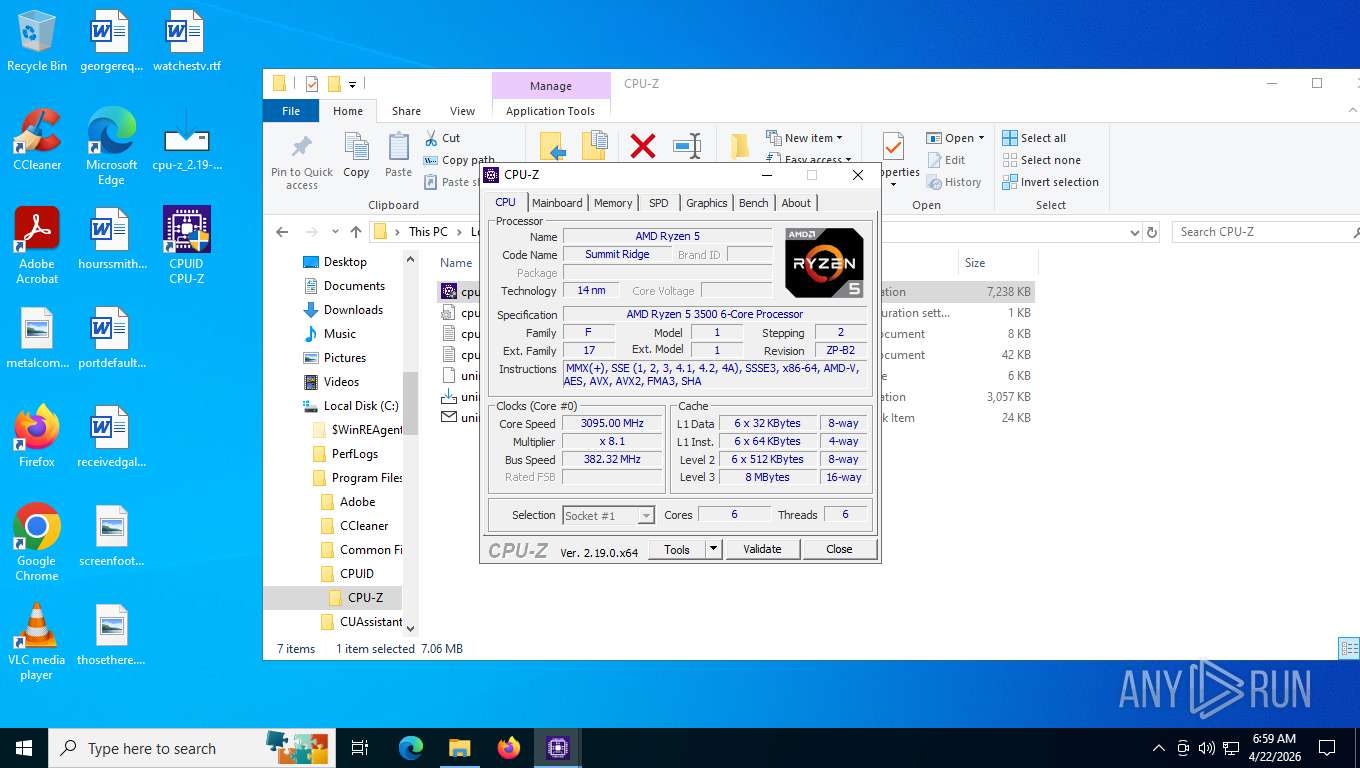Click the Select none option
This screenshot has height=768, width=1360.
[1041, 160]
